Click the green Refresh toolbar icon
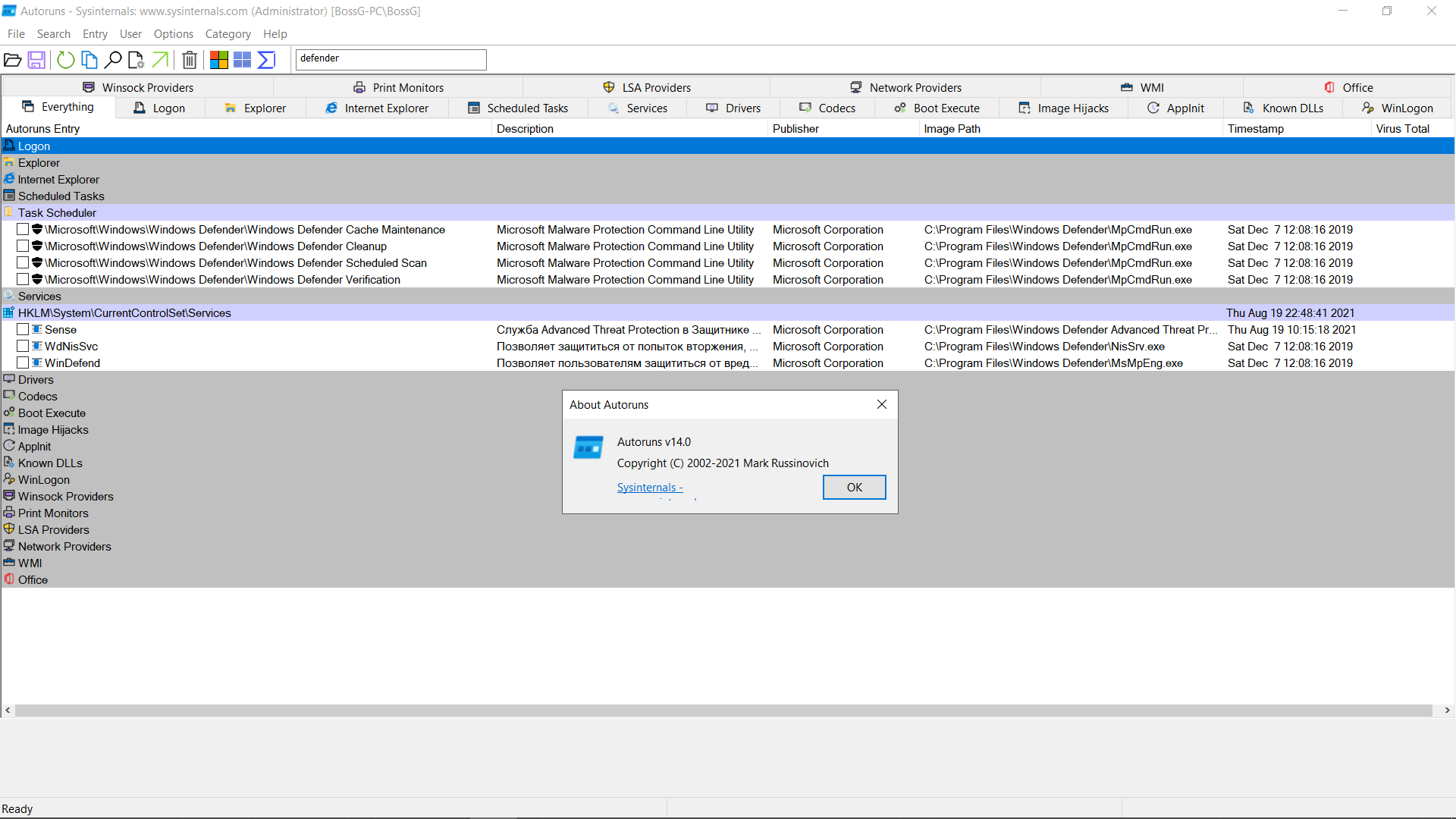This screenshot has height=819, width=1456. pos(66,60)
